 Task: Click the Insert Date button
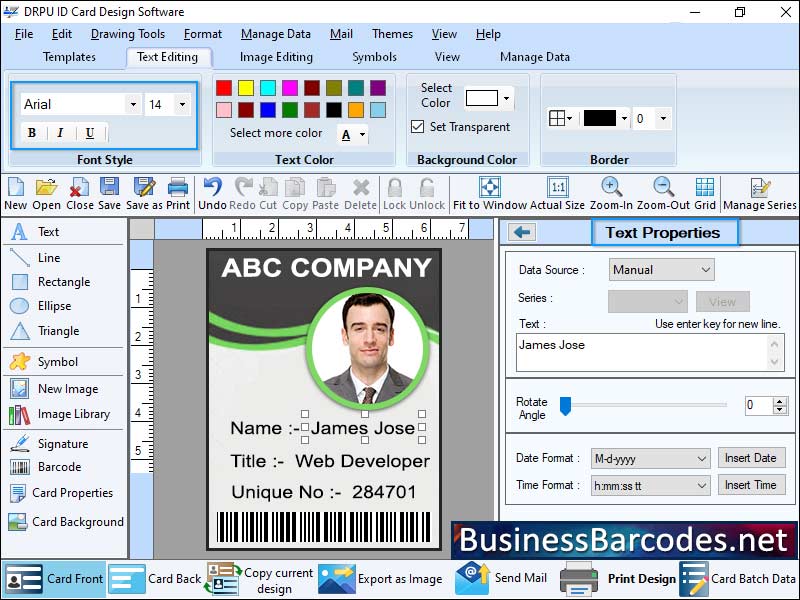click(752, 457)
